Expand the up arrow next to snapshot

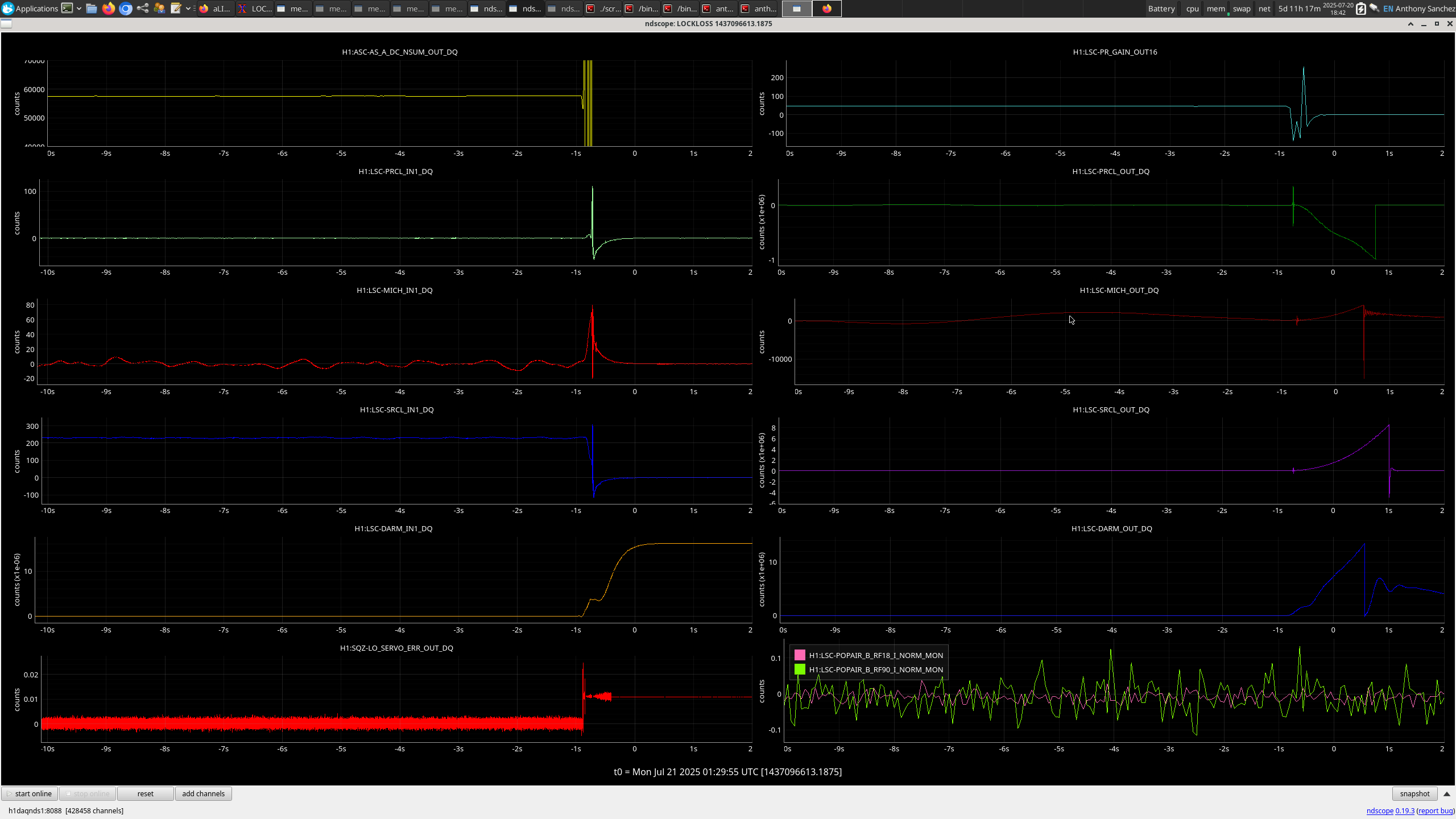tap(1447, 794)
